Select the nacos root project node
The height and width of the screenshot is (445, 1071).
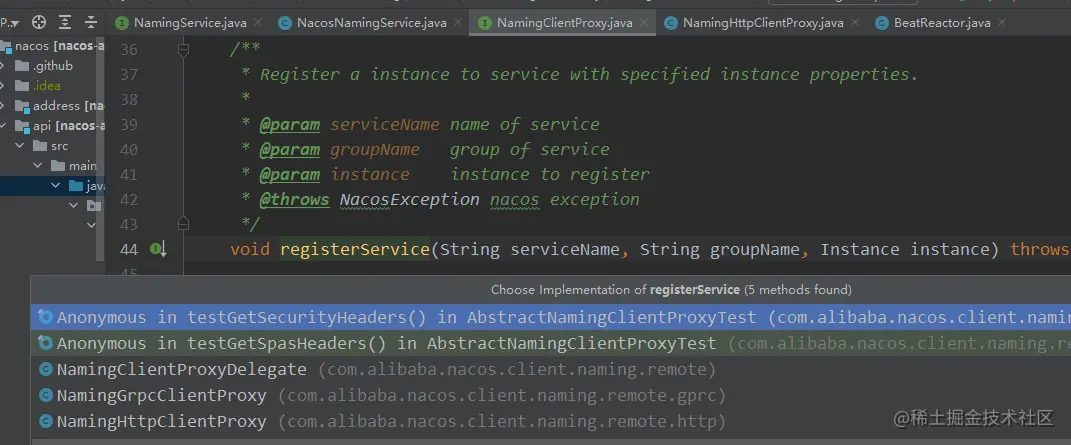coord(53,46)
